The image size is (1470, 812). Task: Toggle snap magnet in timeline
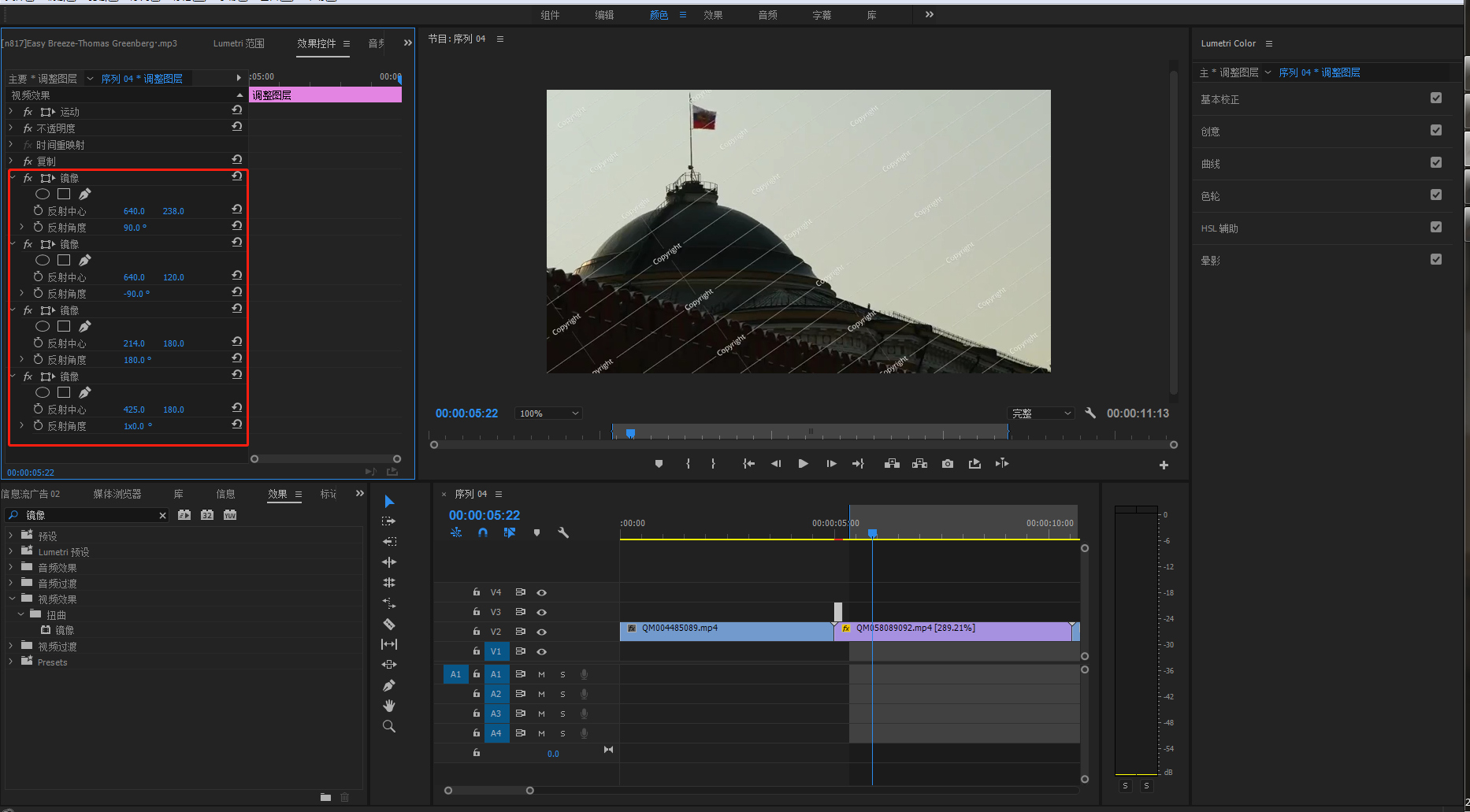click(x=483, y=532)
